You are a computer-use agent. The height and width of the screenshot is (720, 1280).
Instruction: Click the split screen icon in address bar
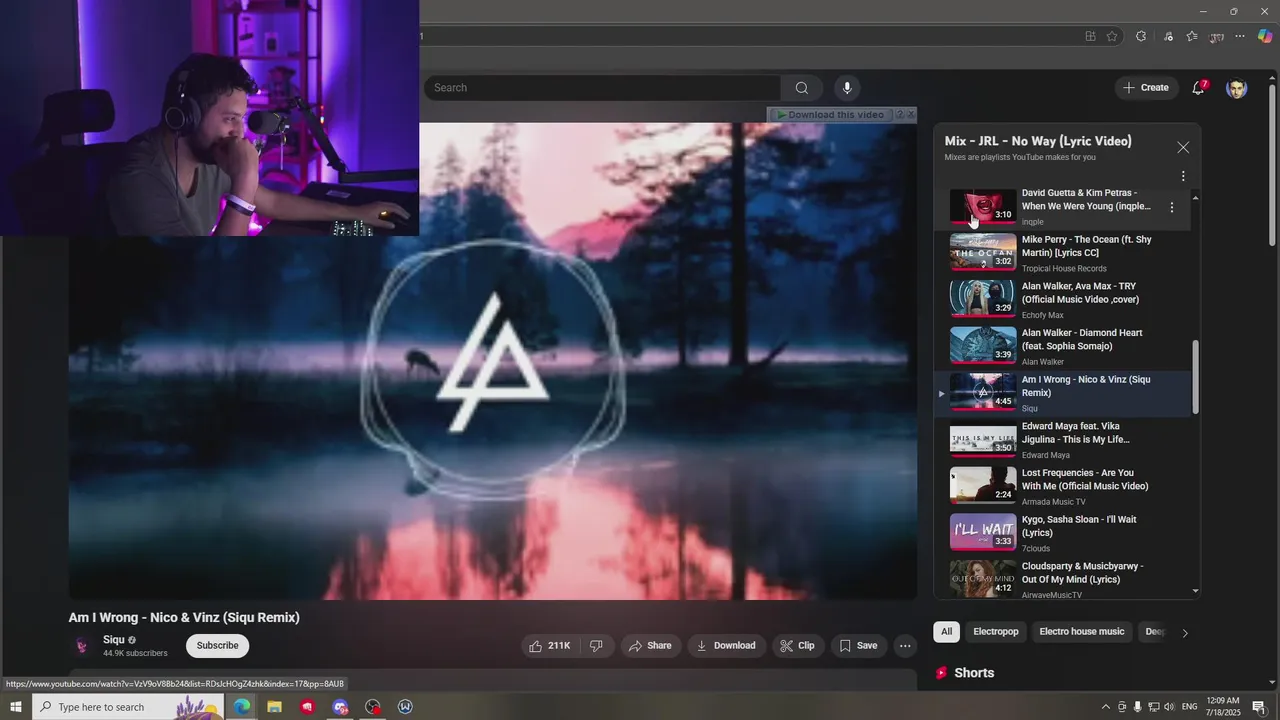coord(1090,36)
